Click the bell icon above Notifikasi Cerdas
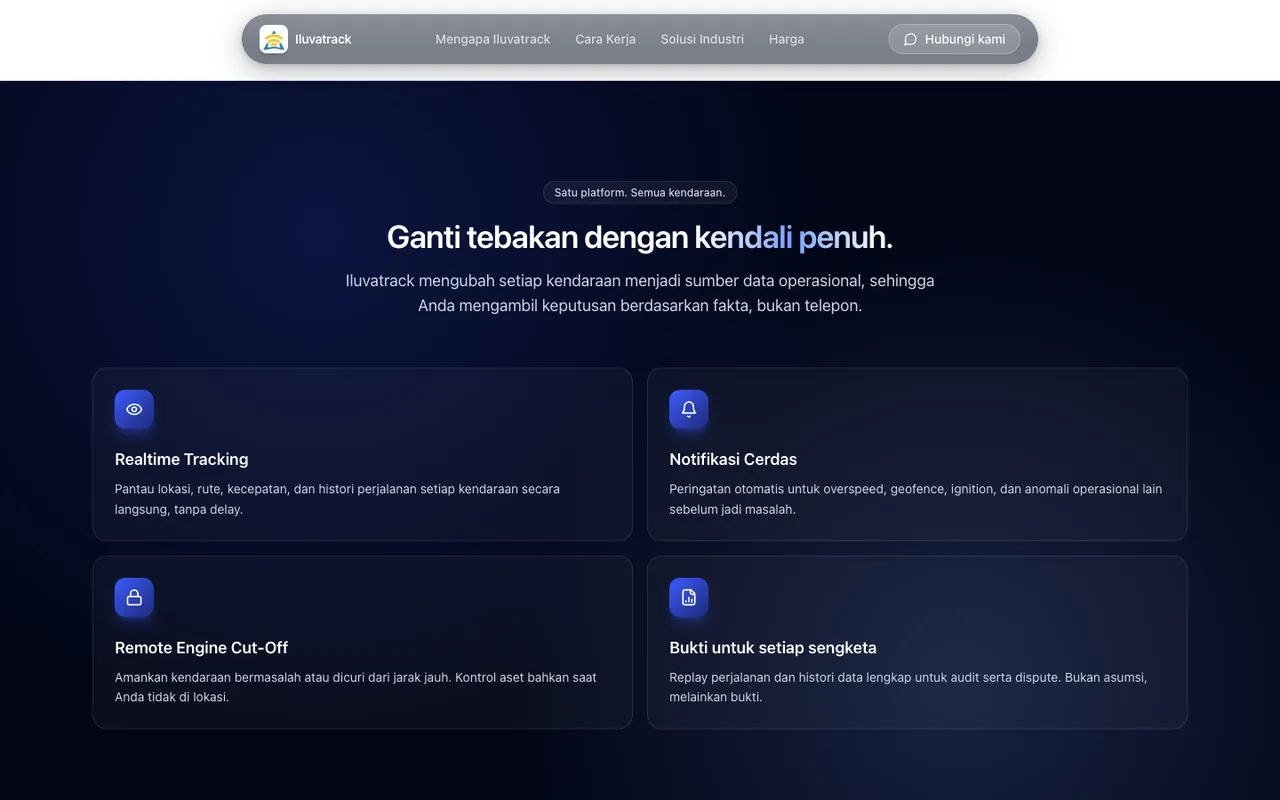 pos(689,409)
